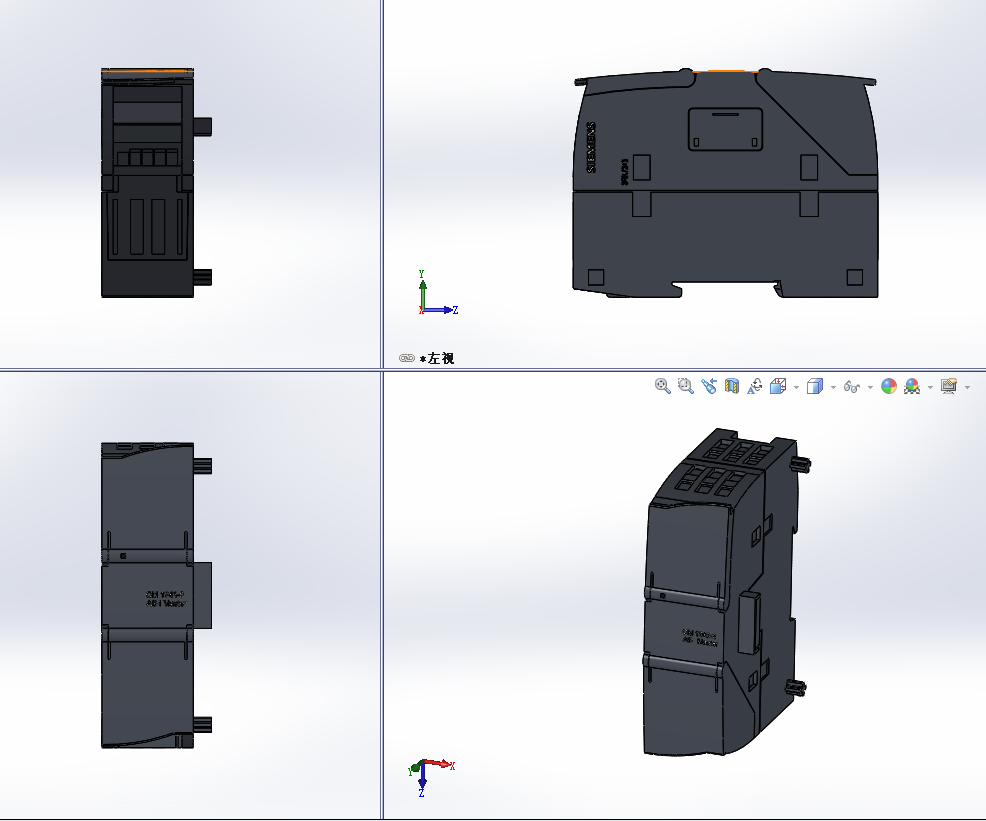Expand the Hide/Show Items dropdown arrow

click(x=870, y=387)
